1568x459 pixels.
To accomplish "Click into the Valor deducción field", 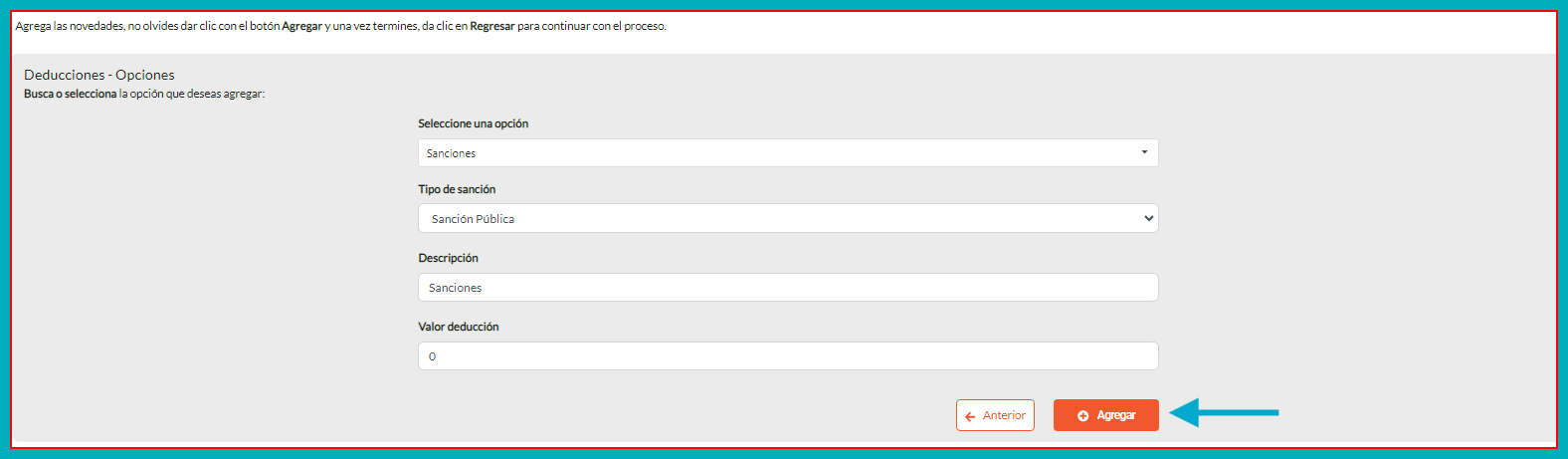I will (x=788, y=356).
